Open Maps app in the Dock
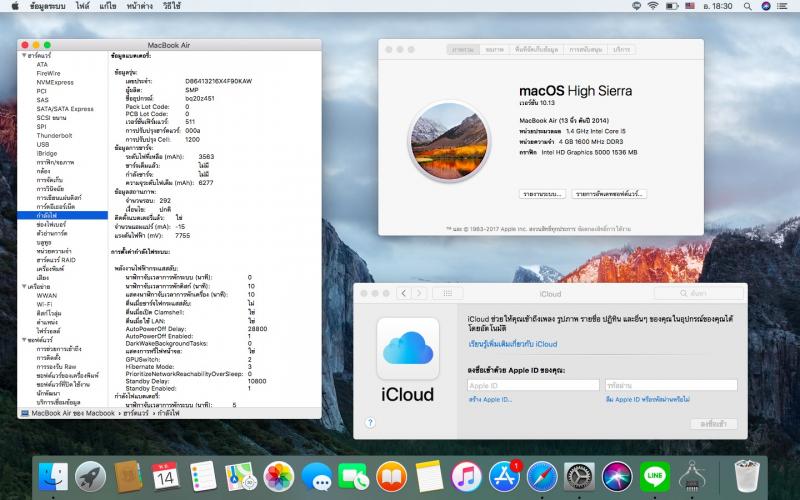Viewport: 800px width, 500px height. click(240, 477)
